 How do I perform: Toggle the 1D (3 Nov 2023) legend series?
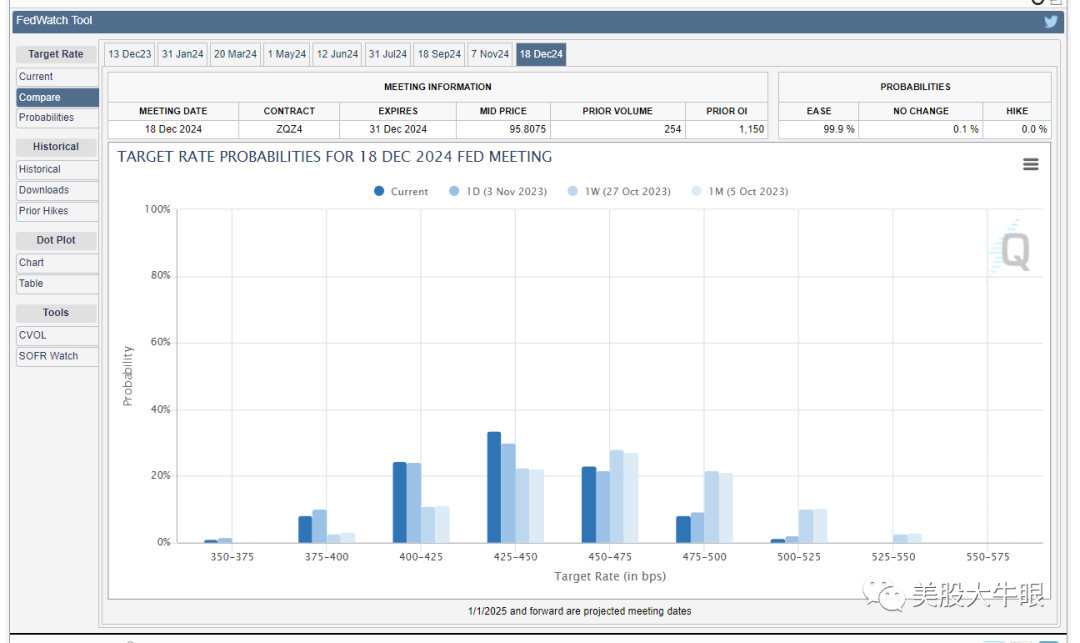(497, 191)
